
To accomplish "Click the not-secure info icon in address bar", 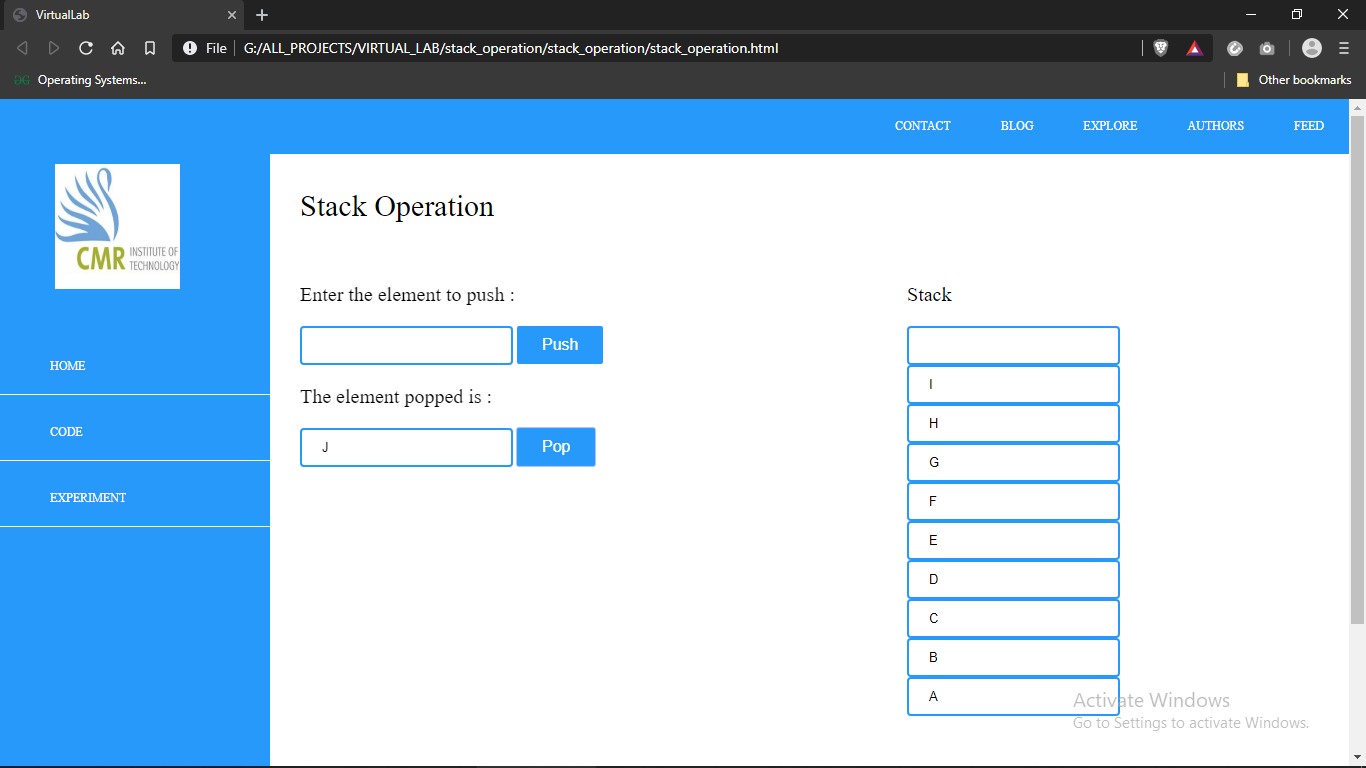I will (x=190, y=48).
